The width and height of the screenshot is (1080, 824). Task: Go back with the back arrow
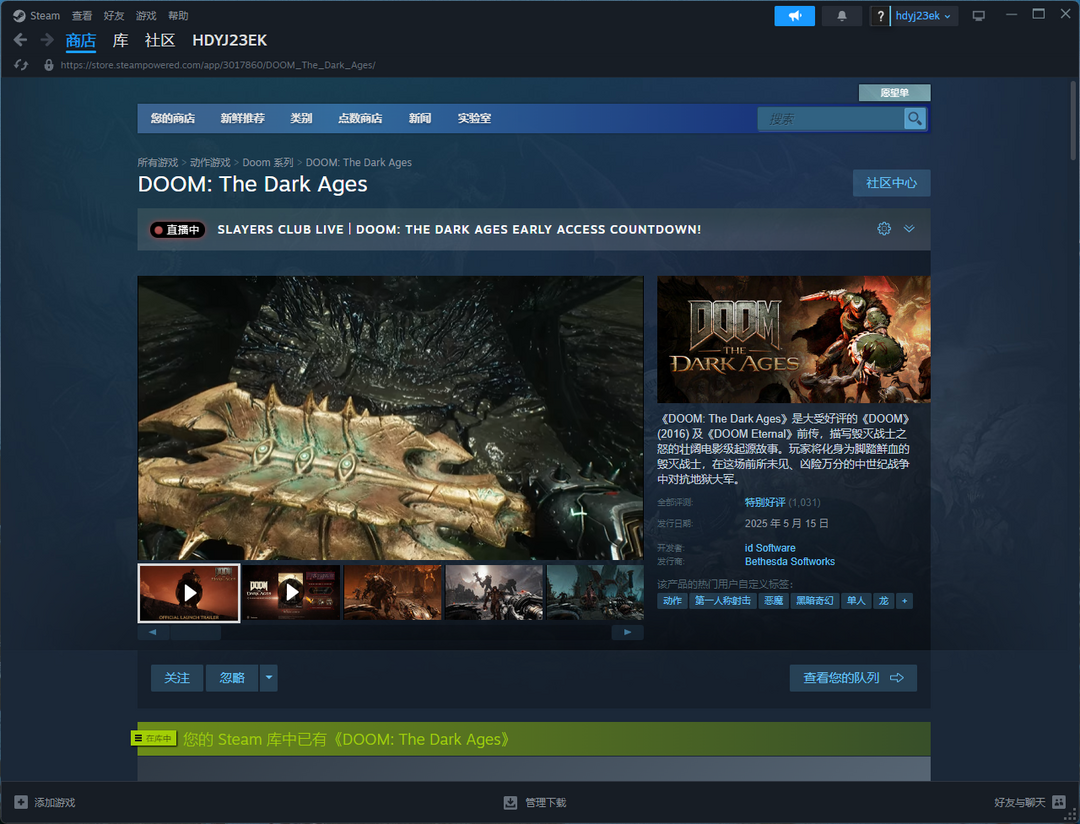[x=21, y=40]
